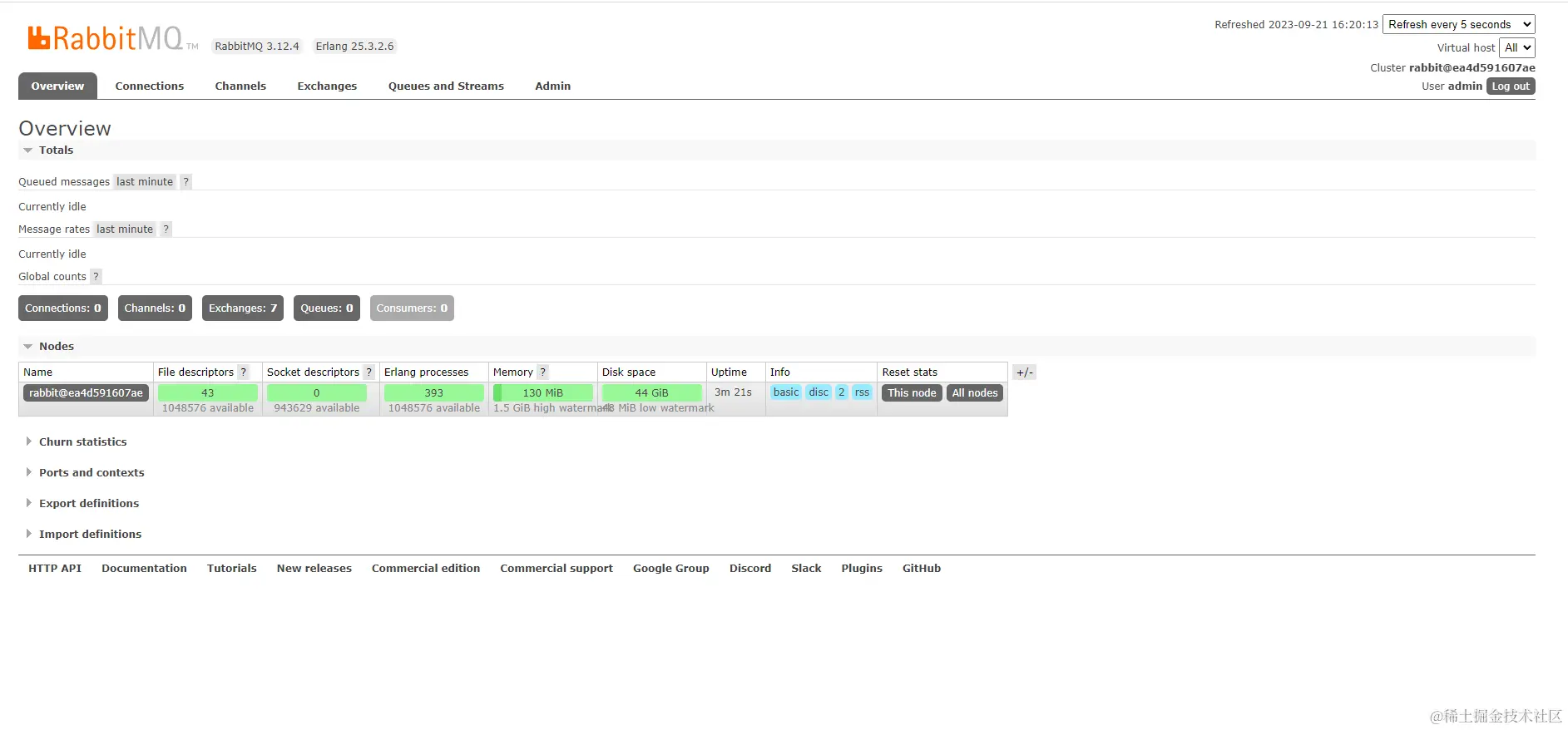
Task: Open the Commercial support link
Action: pyautogui.click(x=556, y=569)
